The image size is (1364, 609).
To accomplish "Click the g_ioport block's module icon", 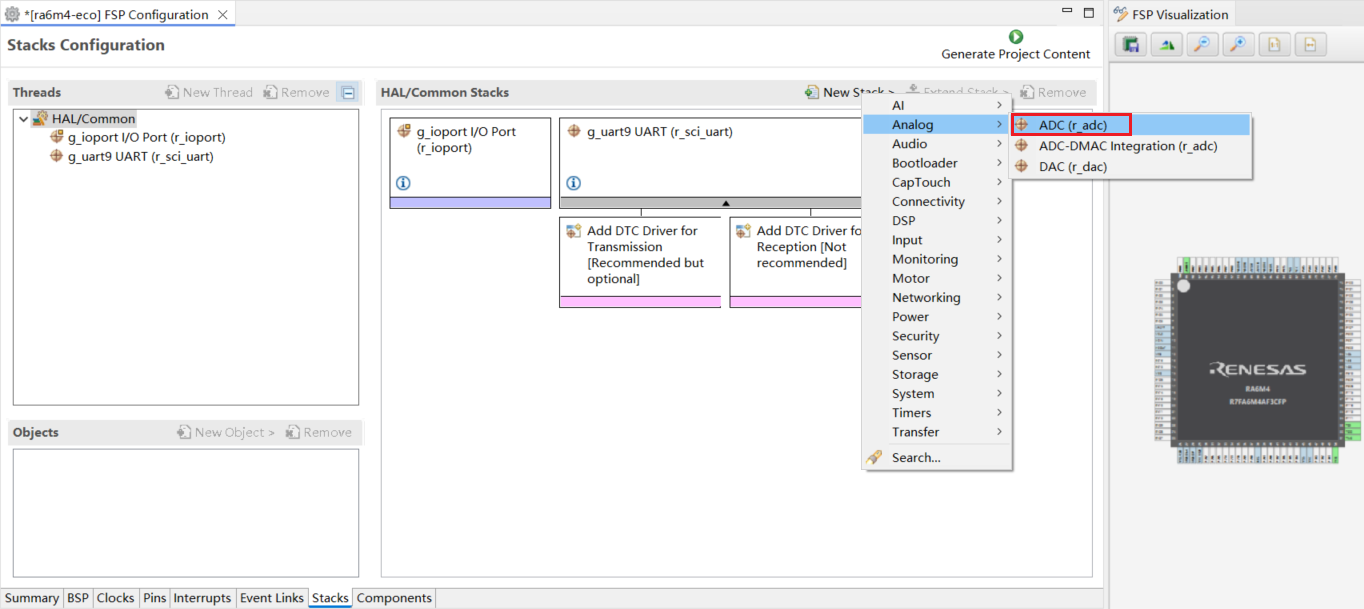I will pyautogui.click(x=404, y=131).
